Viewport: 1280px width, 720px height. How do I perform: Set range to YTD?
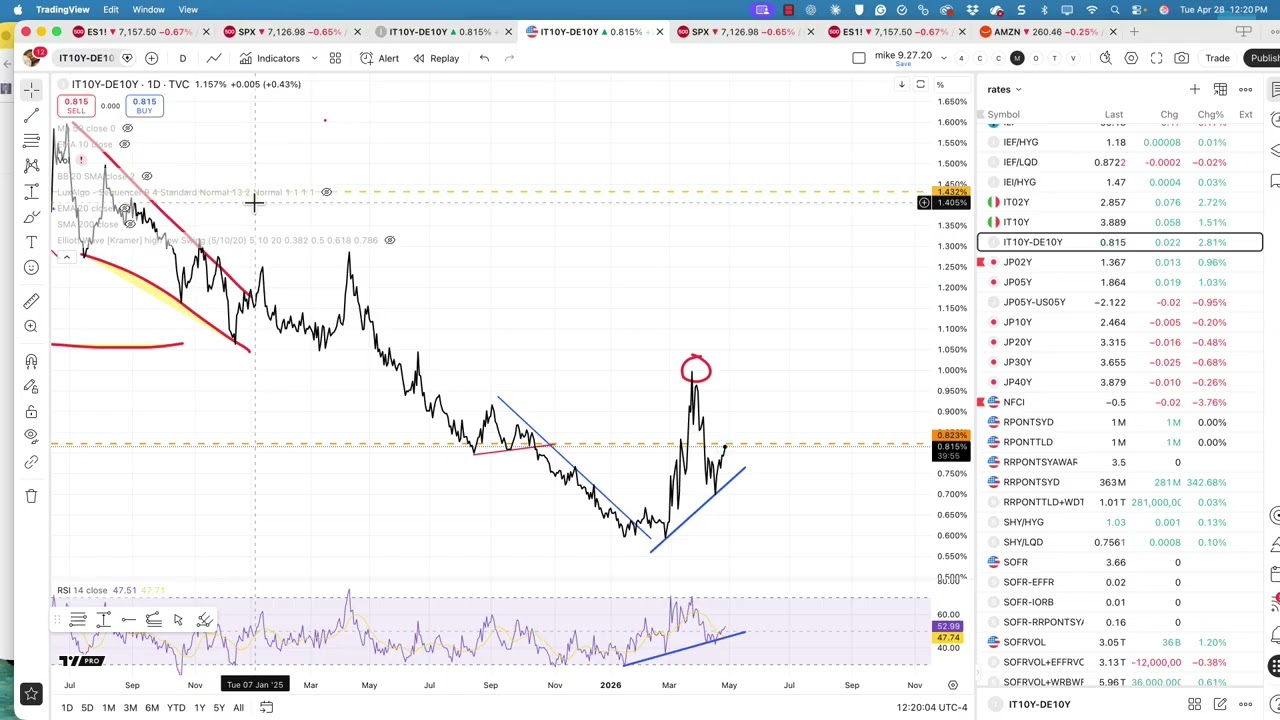click(x=176, y=708)
